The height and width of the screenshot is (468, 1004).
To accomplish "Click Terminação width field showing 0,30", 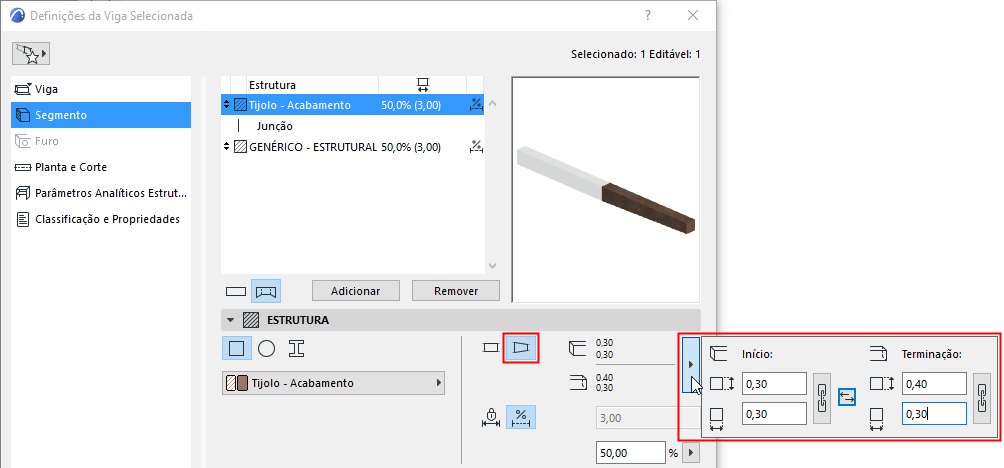I will (934, 414).
